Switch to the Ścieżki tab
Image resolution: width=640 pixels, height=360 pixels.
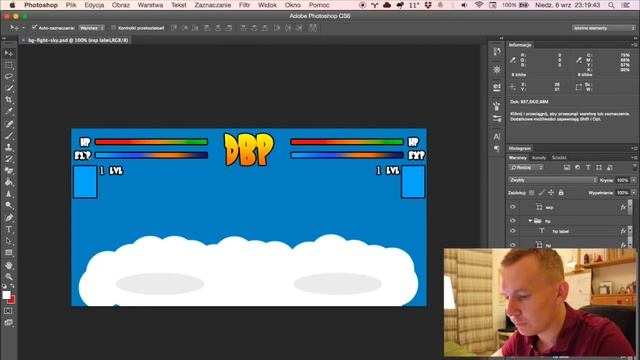(559, 158)
